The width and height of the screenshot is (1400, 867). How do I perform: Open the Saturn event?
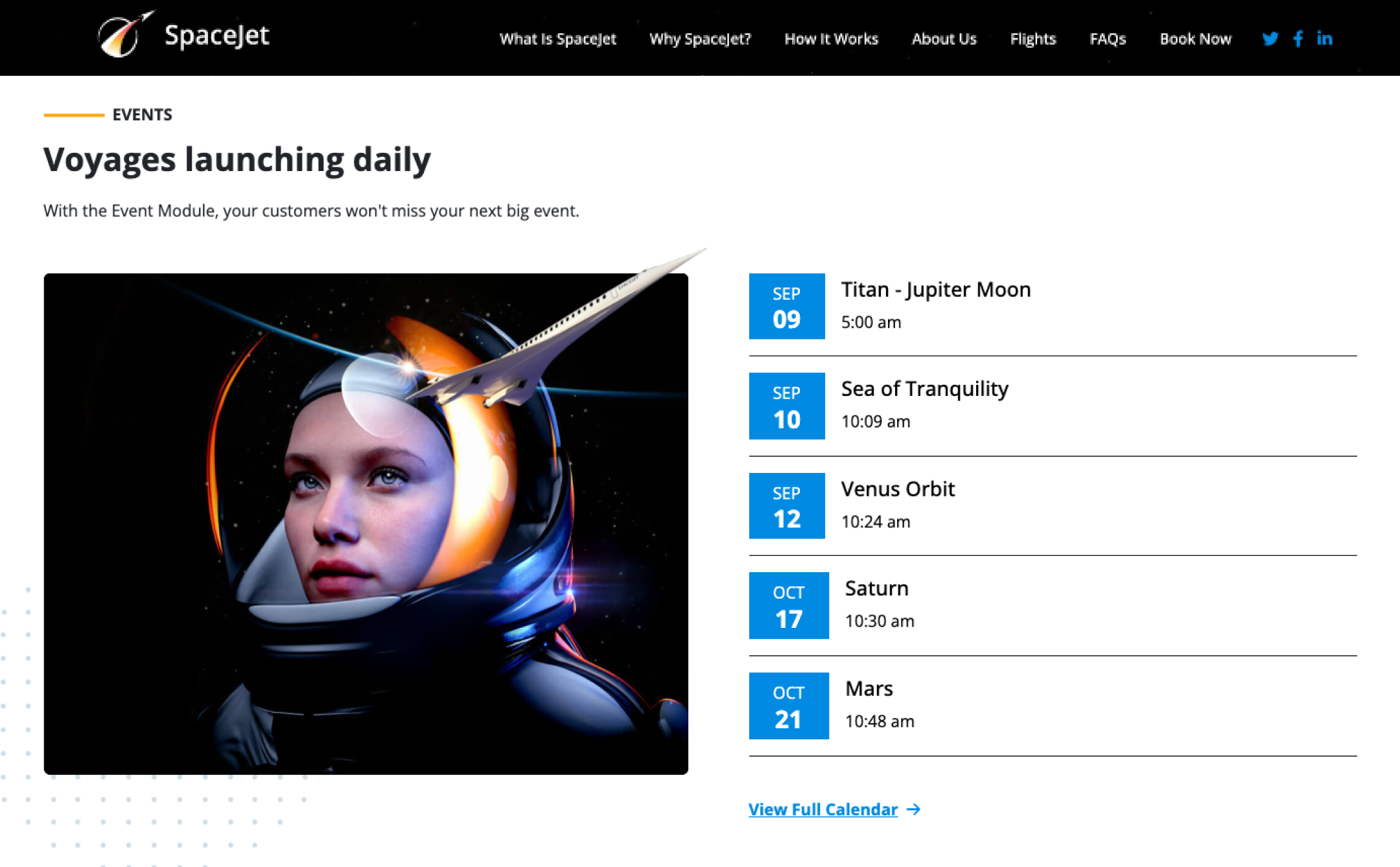coord(877,588)
